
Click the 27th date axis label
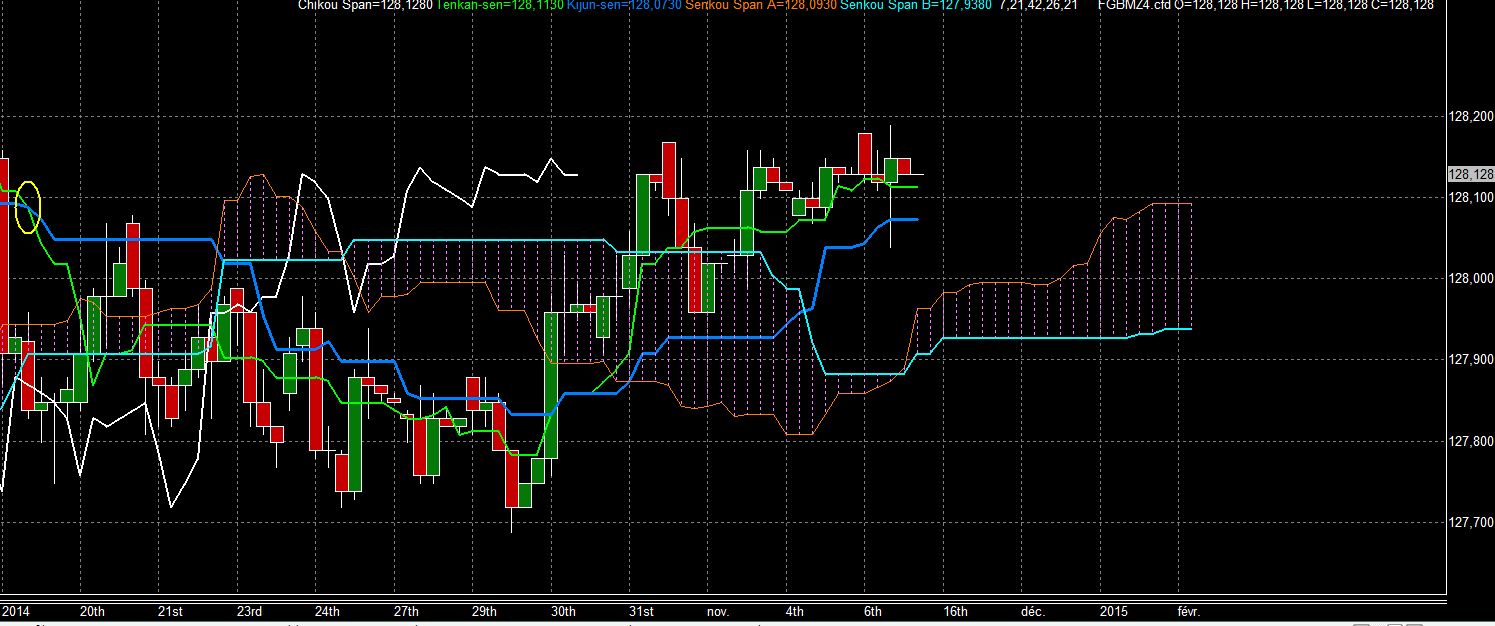tap(406, 610)
